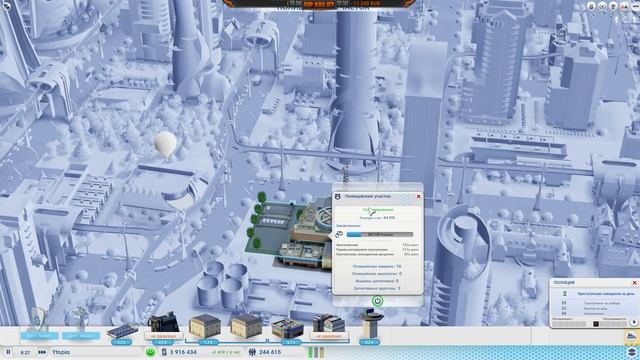Open the green happiness smiley indicator

coord(150,352)
